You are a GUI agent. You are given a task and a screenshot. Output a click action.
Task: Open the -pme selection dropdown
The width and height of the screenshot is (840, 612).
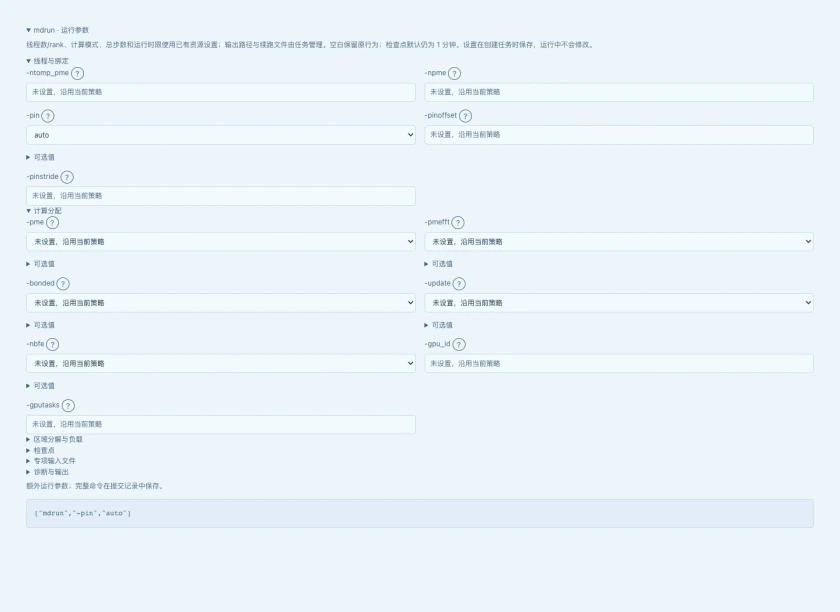pos(221,242)
